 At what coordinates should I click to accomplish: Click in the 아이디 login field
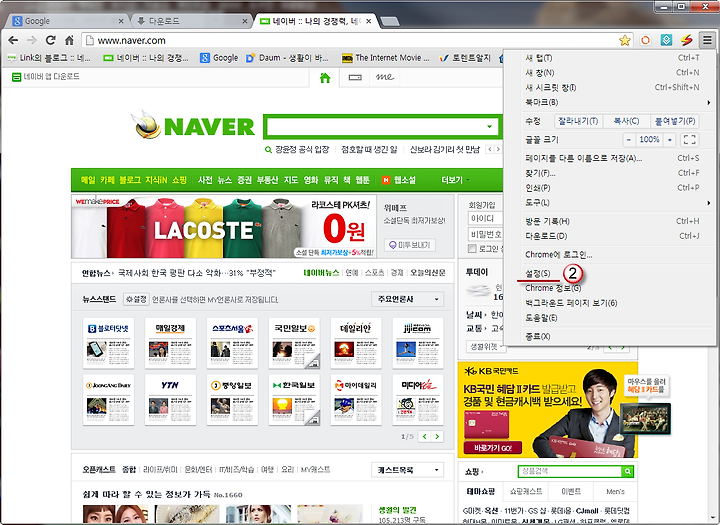[x=486, y=219]
